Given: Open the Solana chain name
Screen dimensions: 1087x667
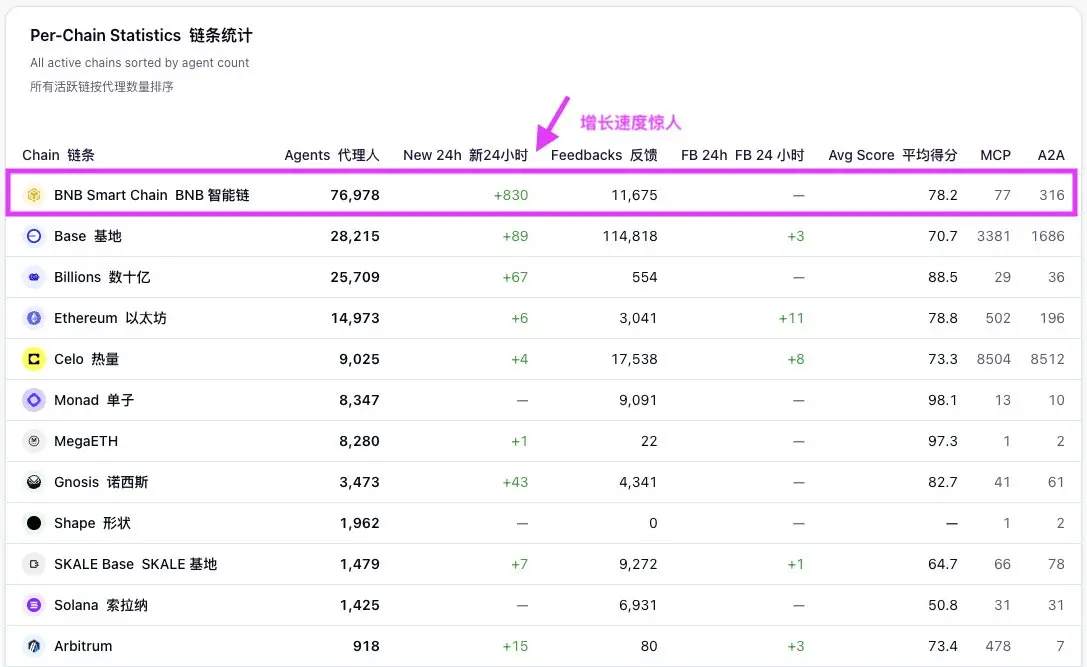Looking at the screenshot, I should [101, 605].
